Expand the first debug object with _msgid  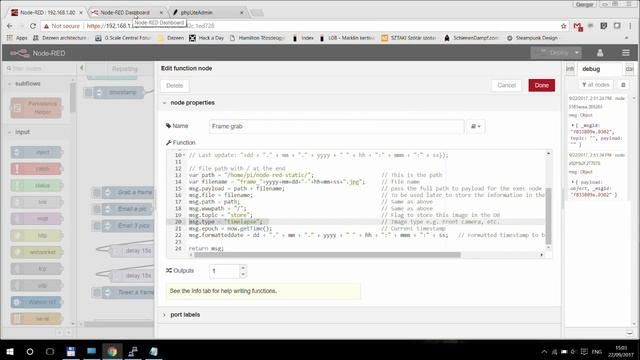pos(572,125)
